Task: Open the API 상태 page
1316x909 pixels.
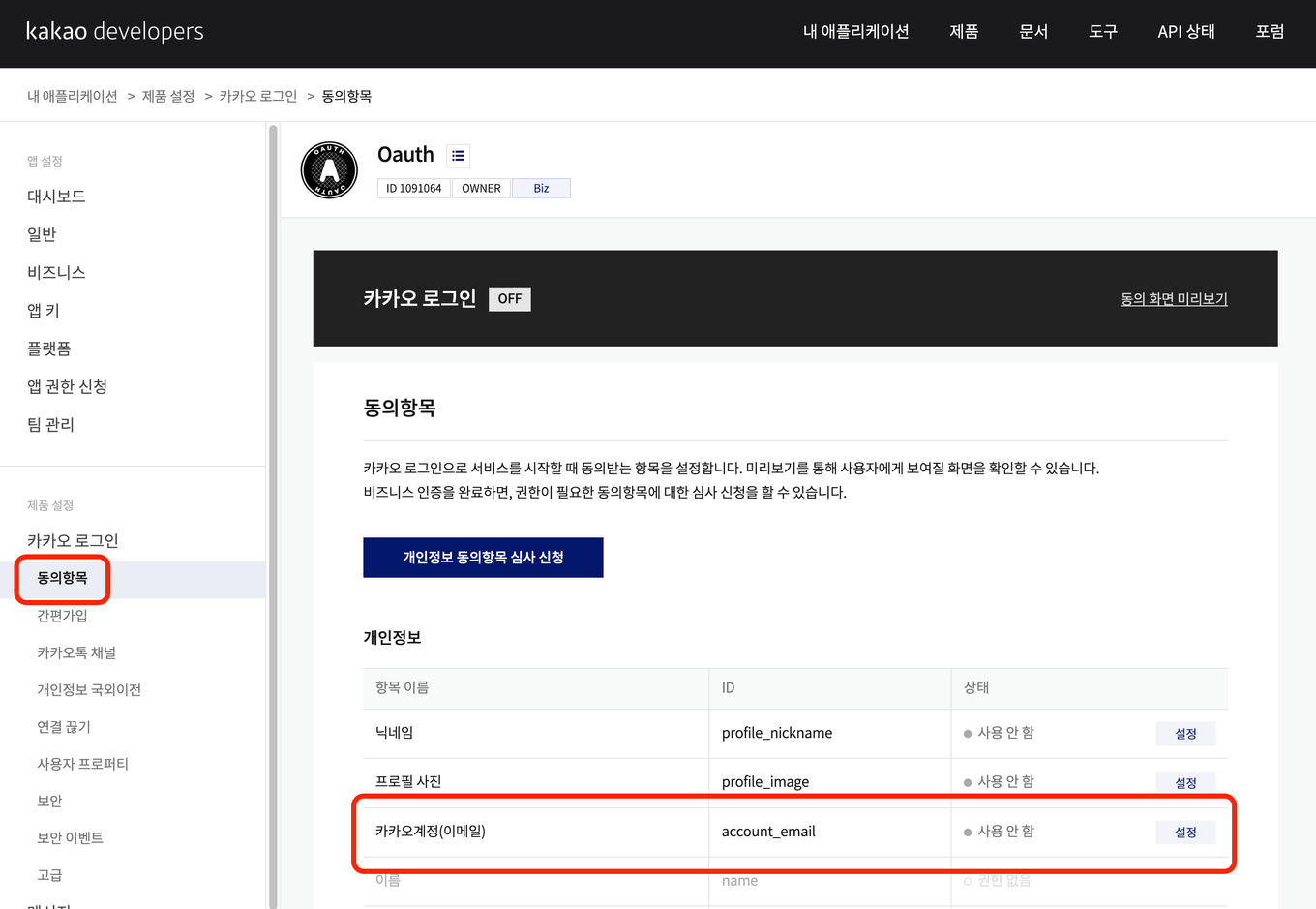Action: click(x=1186, y=31)
